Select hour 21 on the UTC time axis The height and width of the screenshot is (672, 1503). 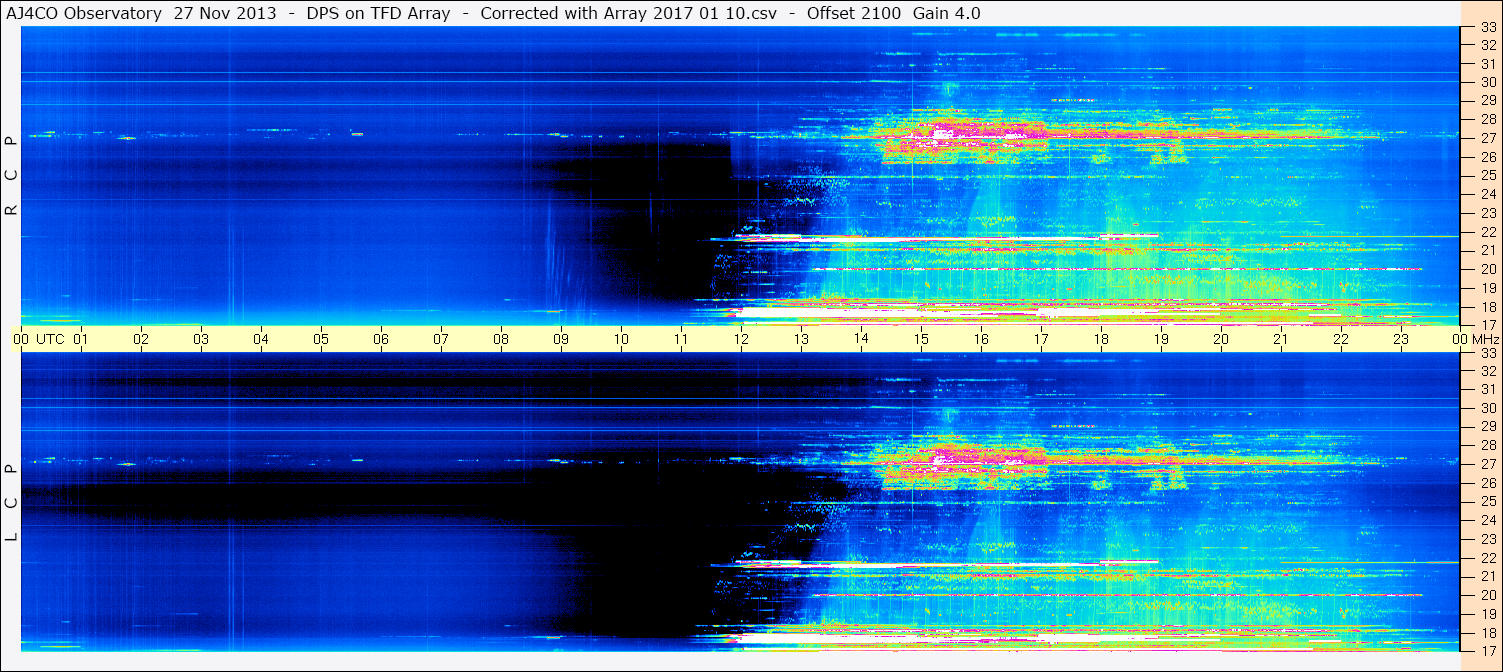click(x=1281, y=339)
